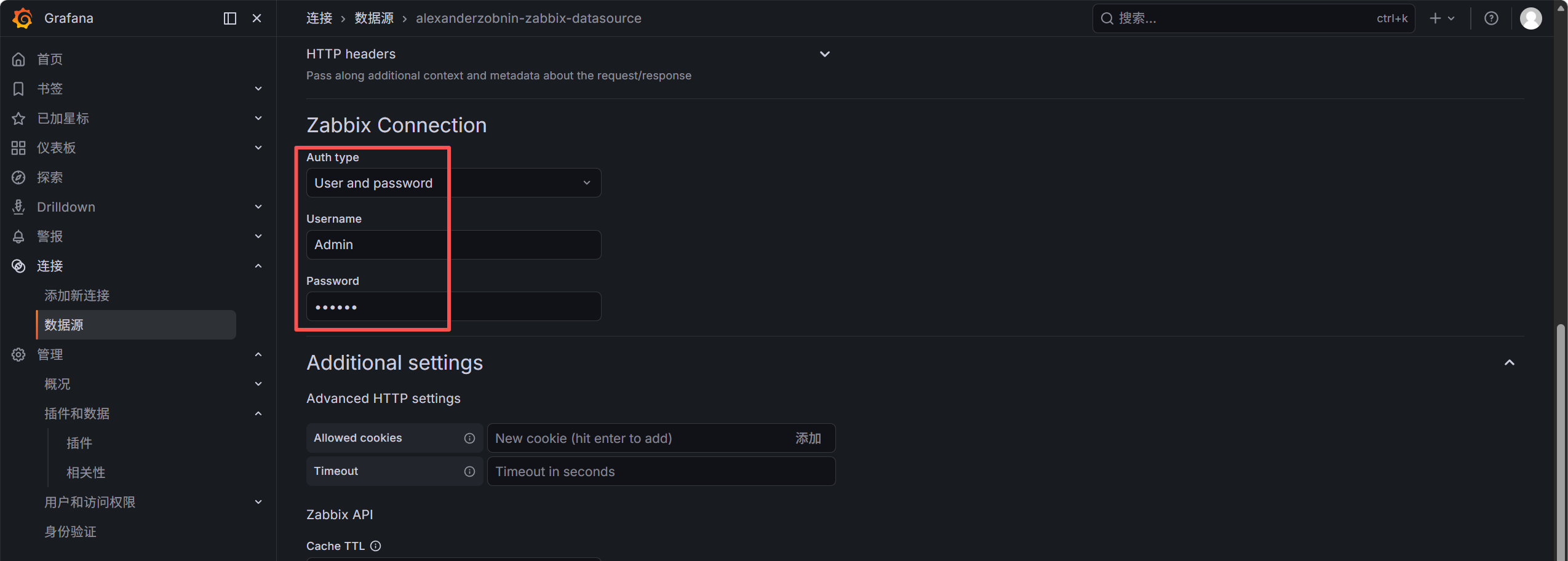1568x561 pixels.
Task: Go to 首页 in the sidebar
Action: (50, 59)
